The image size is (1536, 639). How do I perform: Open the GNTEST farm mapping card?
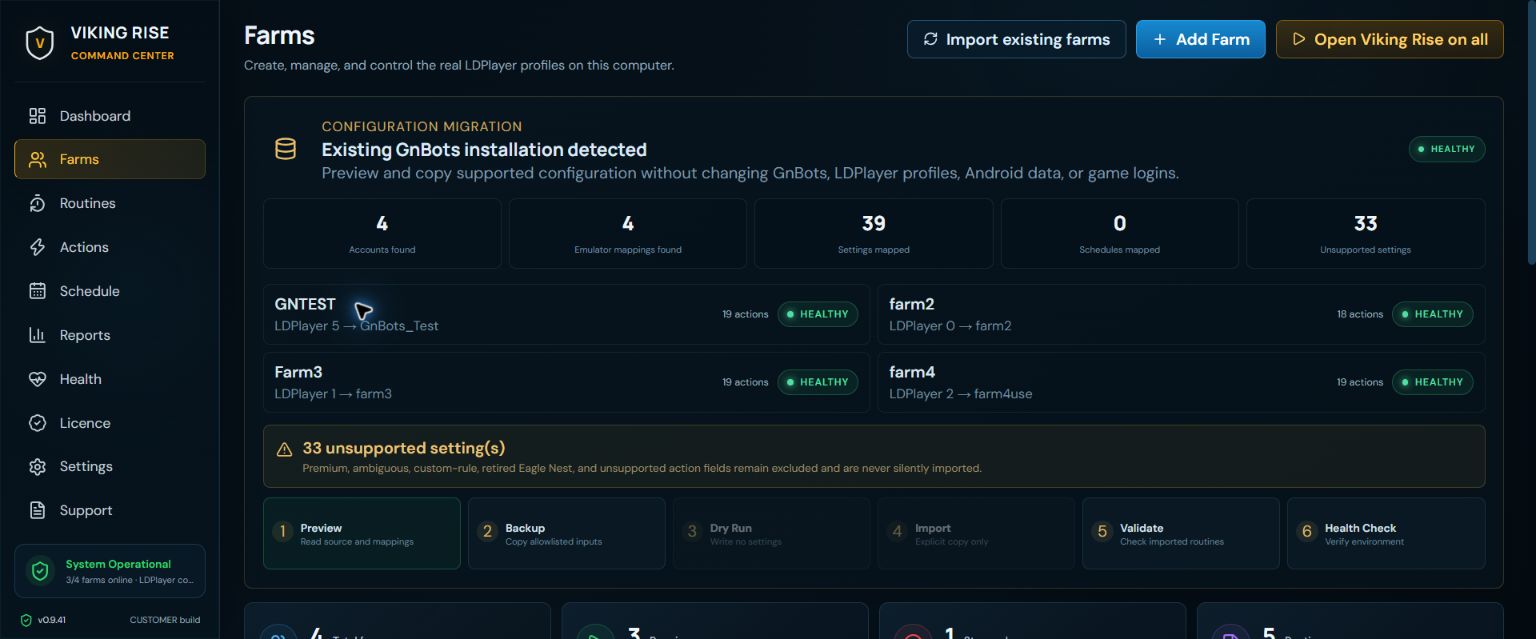point(566,314)
